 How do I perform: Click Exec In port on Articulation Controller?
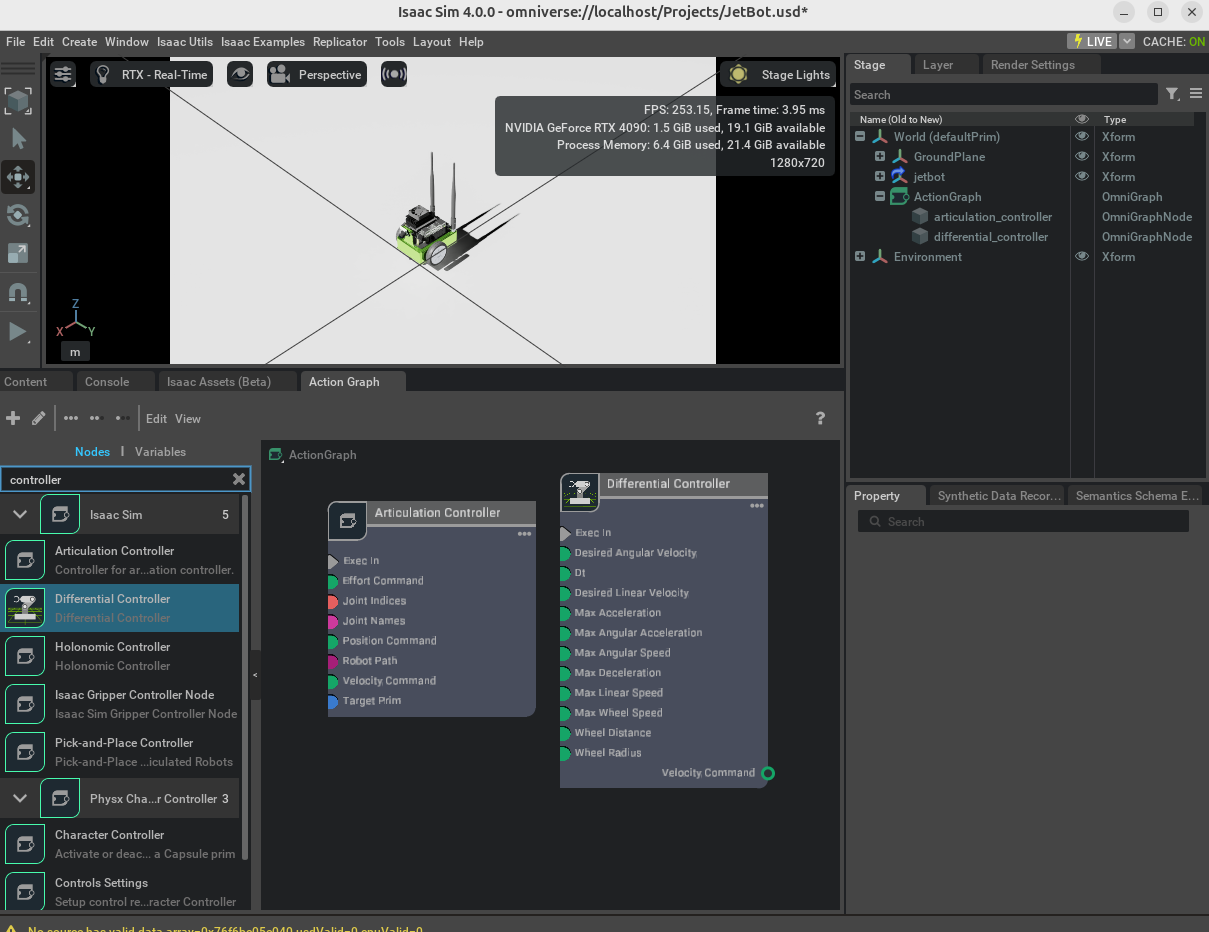333,561
